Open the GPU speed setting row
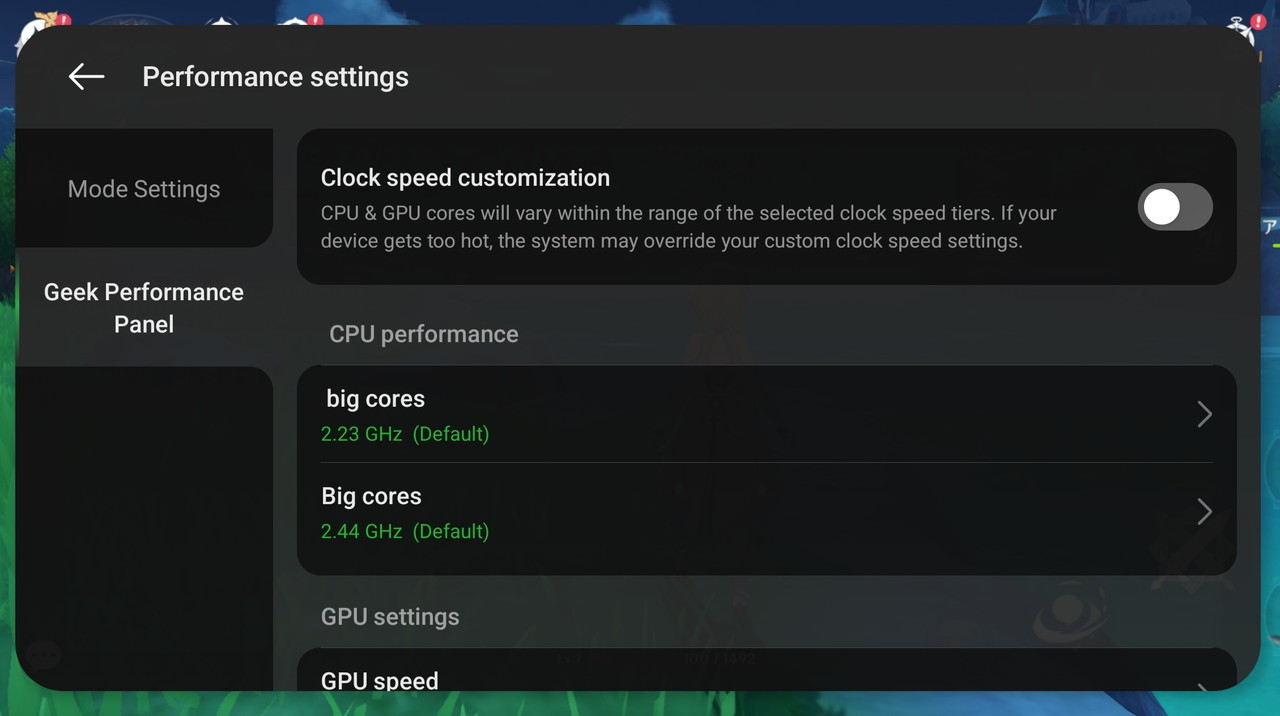 point(700,680)
